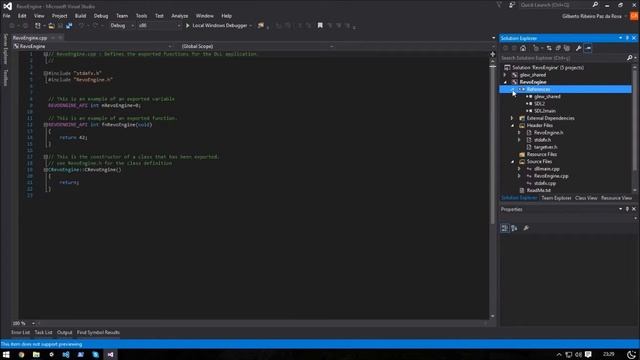
Task: Click Collapse All icon in Solution Explorer
Action: 558,48
